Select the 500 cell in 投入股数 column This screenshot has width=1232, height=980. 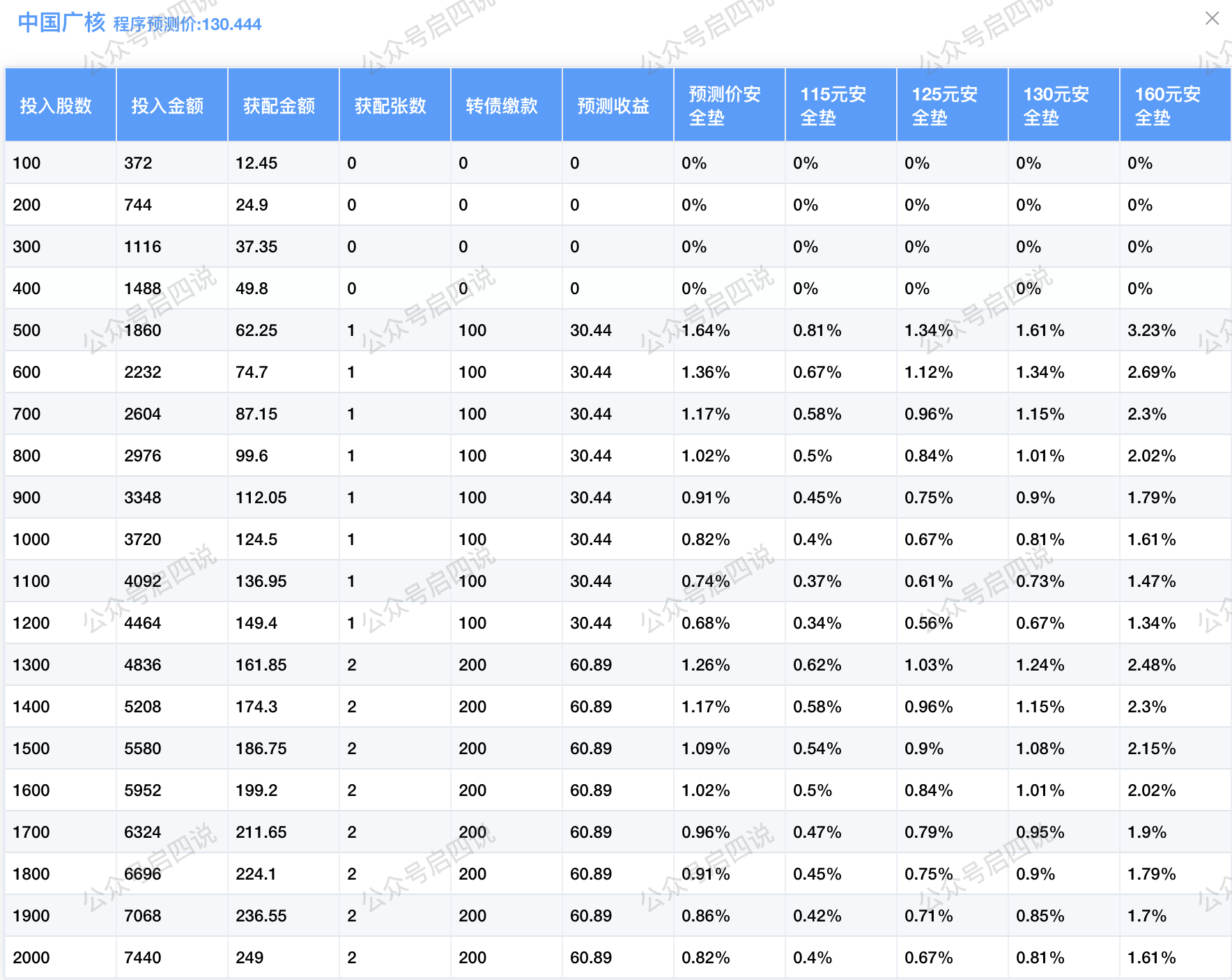click(x=27, y=330)
